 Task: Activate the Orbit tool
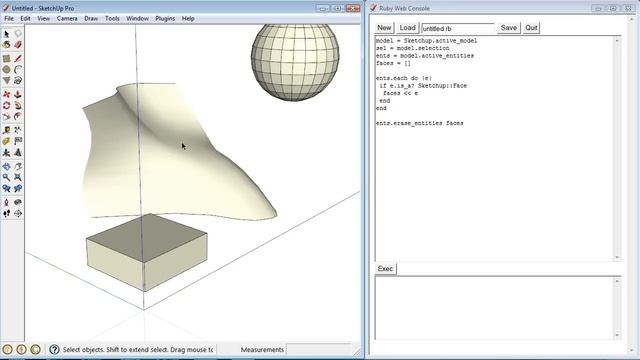[7, 167]
